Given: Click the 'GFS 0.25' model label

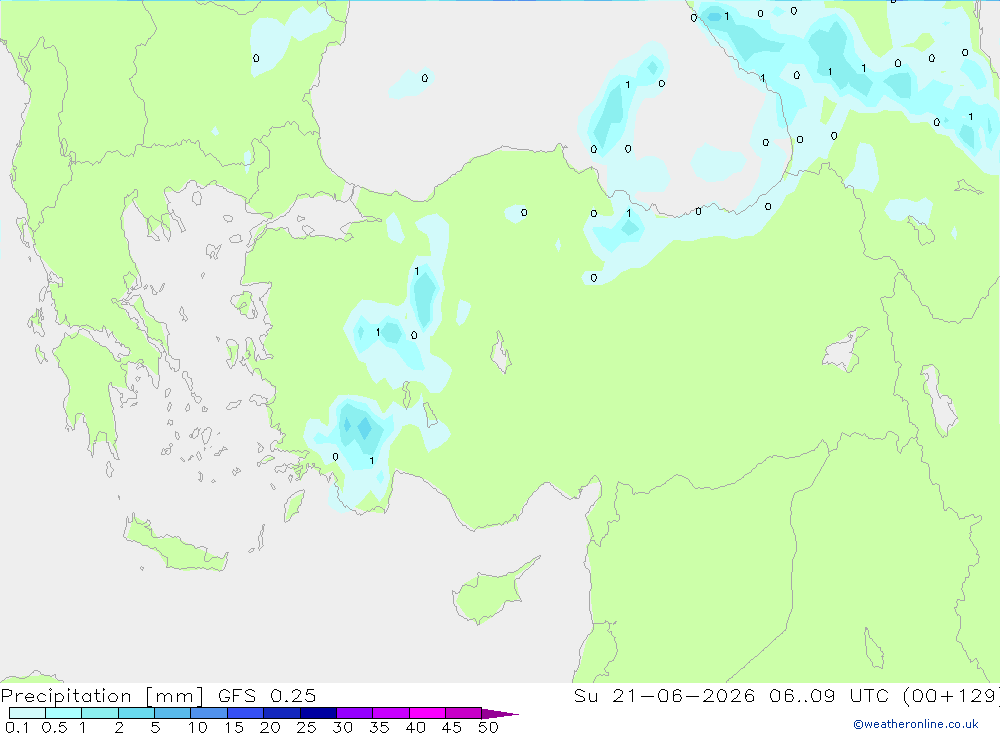Looking at the screenshot, I should (x=267, y=696).
